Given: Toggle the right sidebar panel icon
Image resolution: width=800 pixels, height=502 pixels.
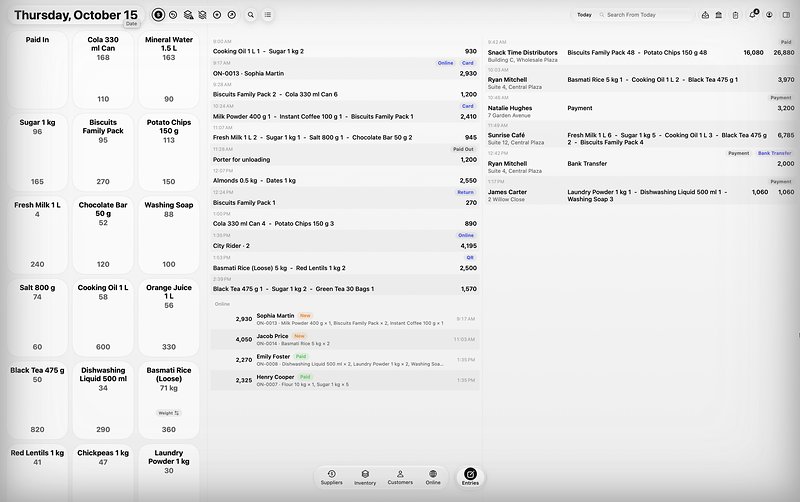Looking at the screenshot, I should tap(786, 15).
